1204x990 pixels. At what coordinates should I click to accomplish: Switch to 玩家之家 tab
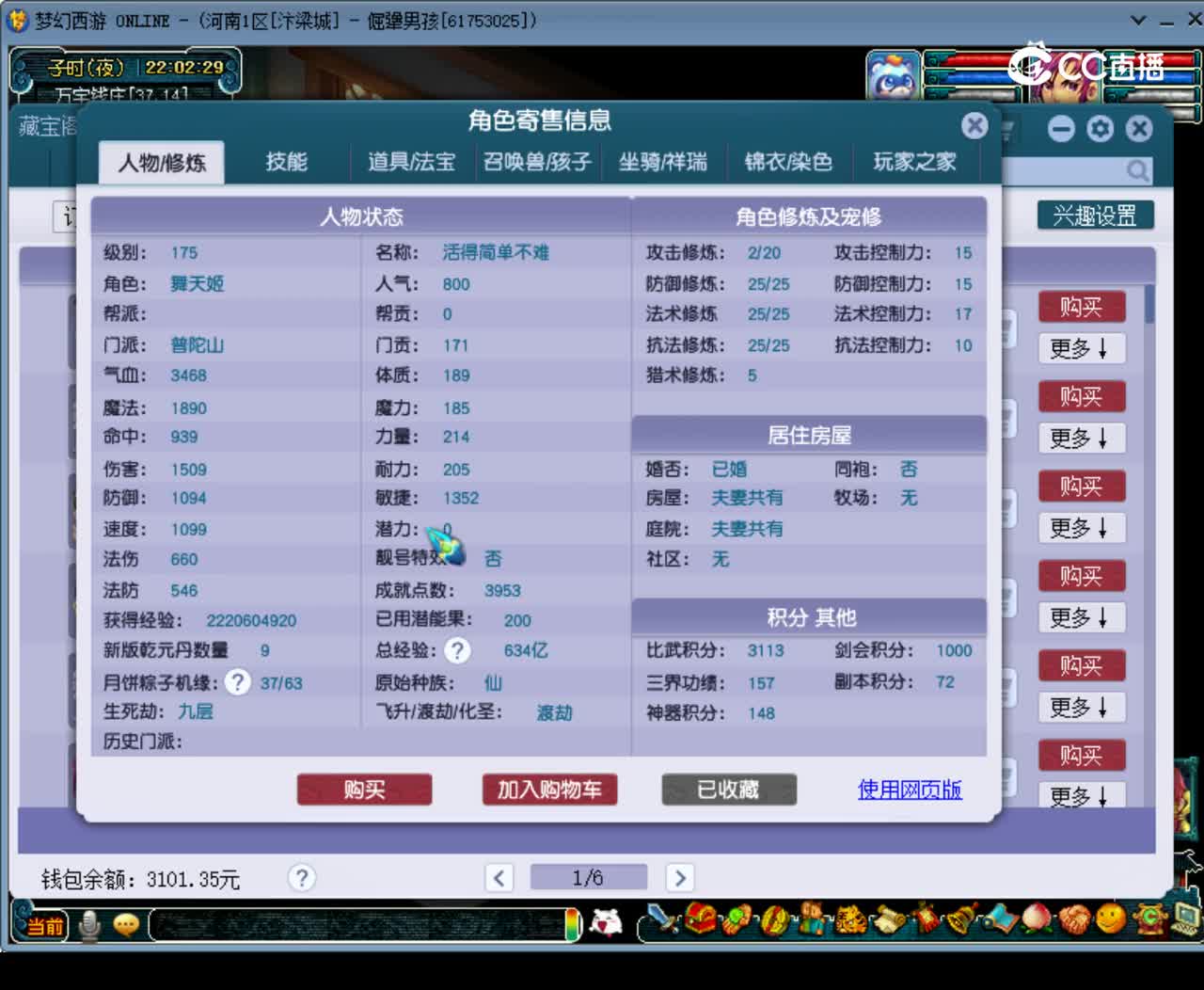(914, 162)
